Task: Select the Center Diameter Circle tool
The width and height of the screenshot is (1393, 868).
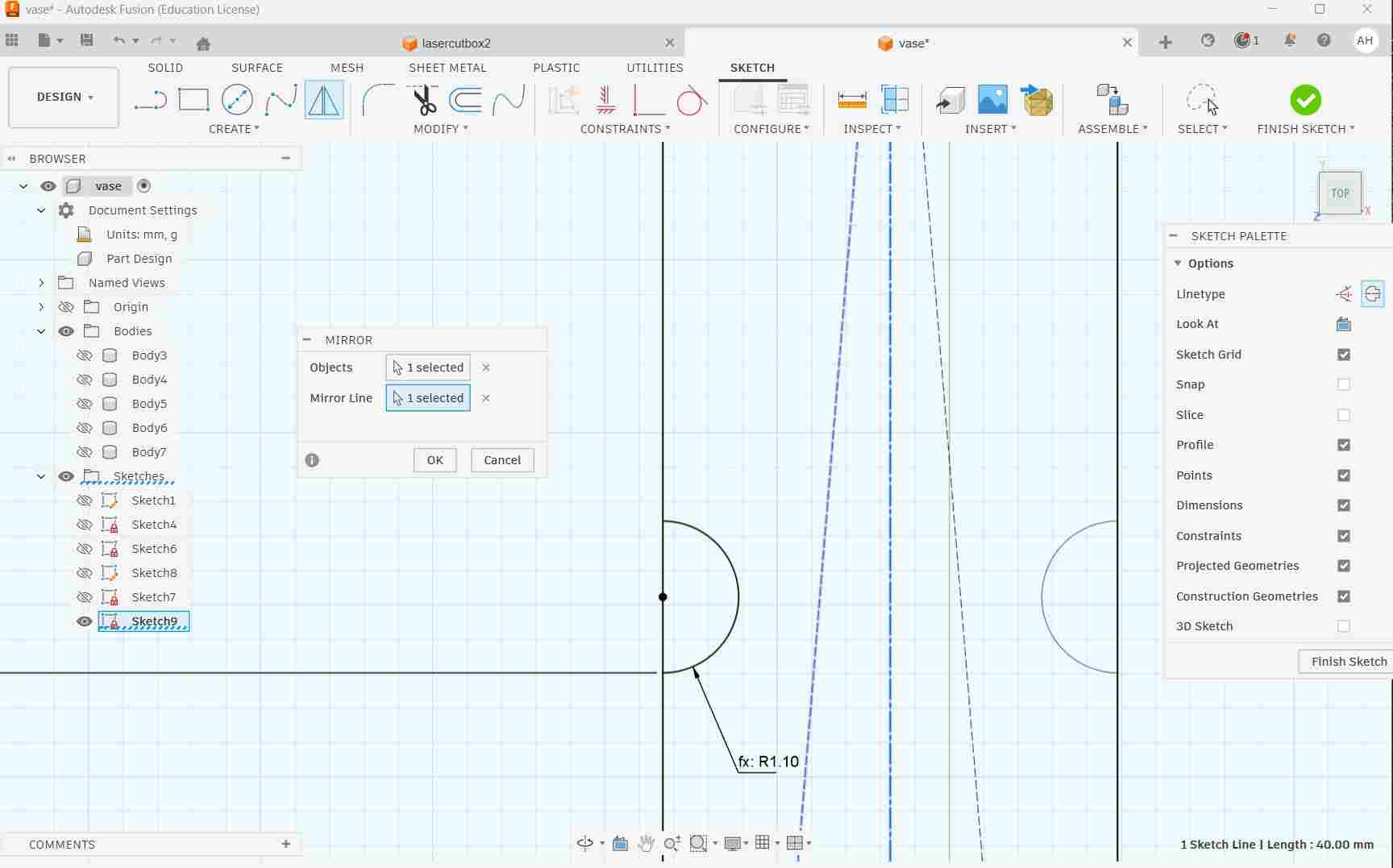Action: (x=237, y=101)
